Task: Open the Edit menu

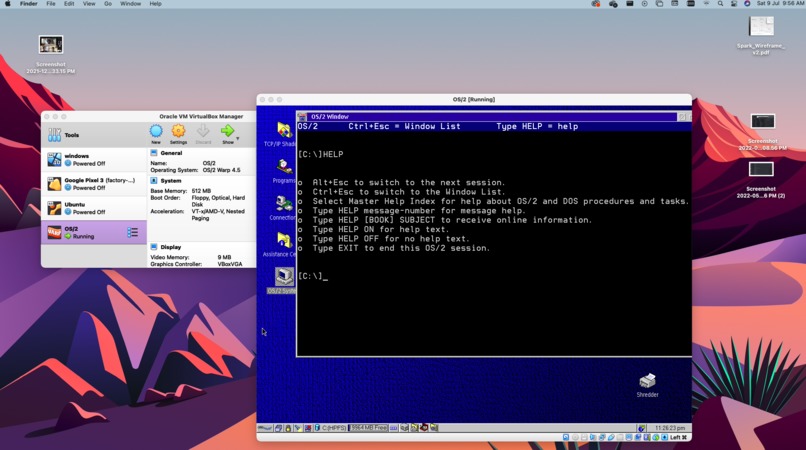Action: 69,4
